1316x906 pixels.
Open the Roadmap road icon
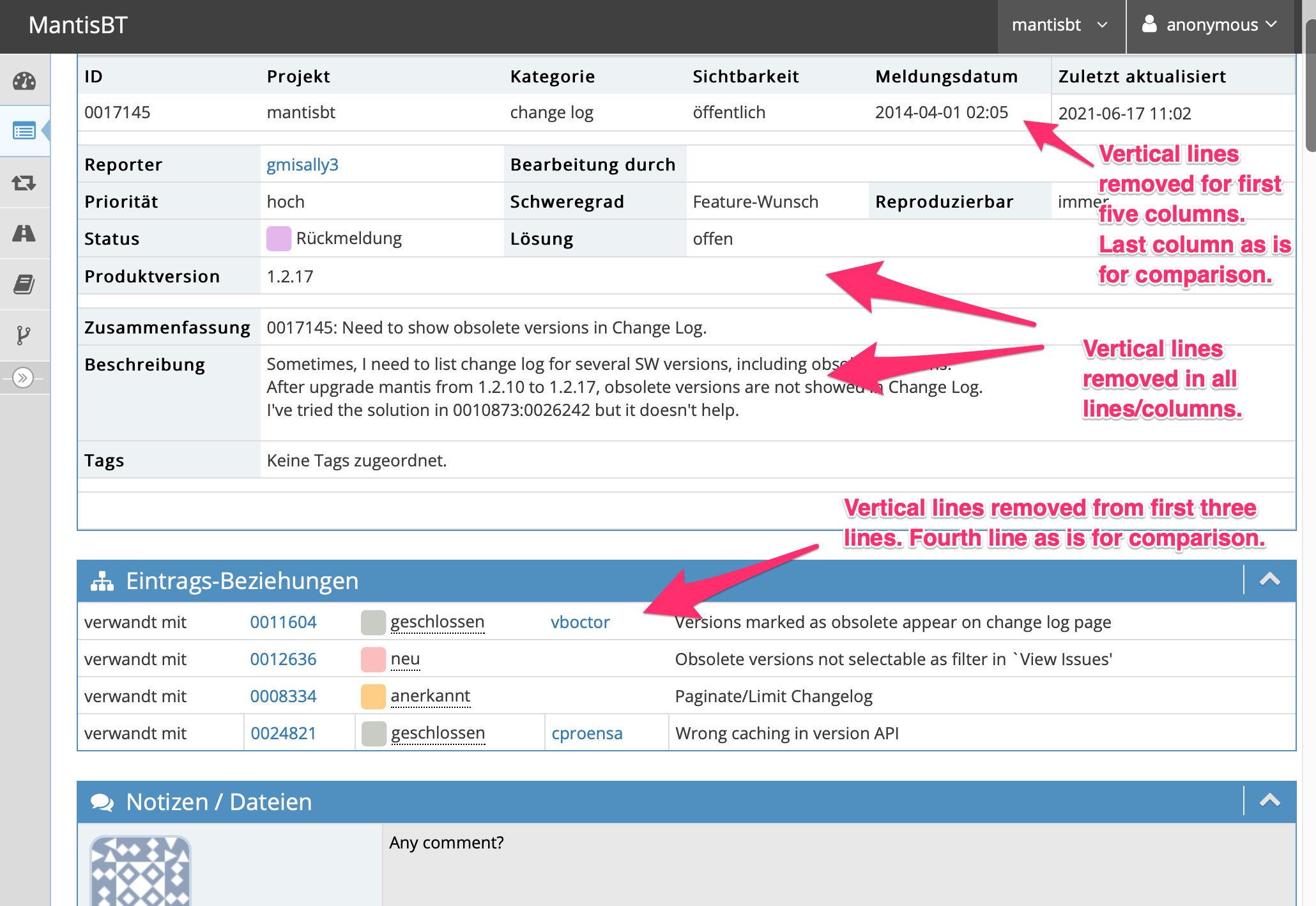coord(24,233)
